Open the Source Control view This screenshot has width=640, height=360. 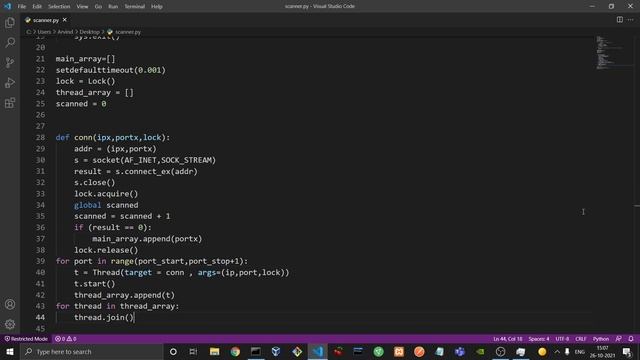10,62
